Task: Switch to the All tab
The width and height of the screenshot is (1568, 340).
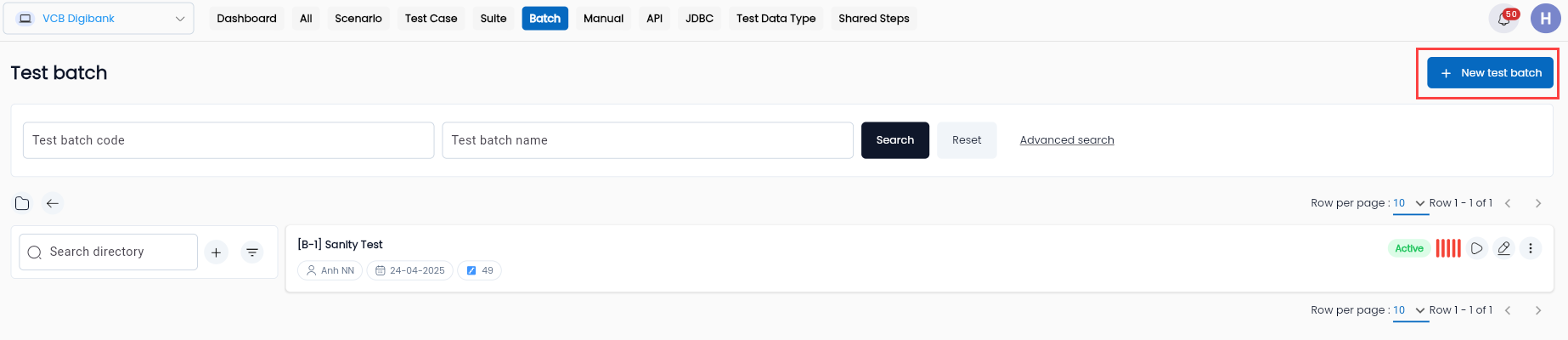Action: [x=306, y=18]
